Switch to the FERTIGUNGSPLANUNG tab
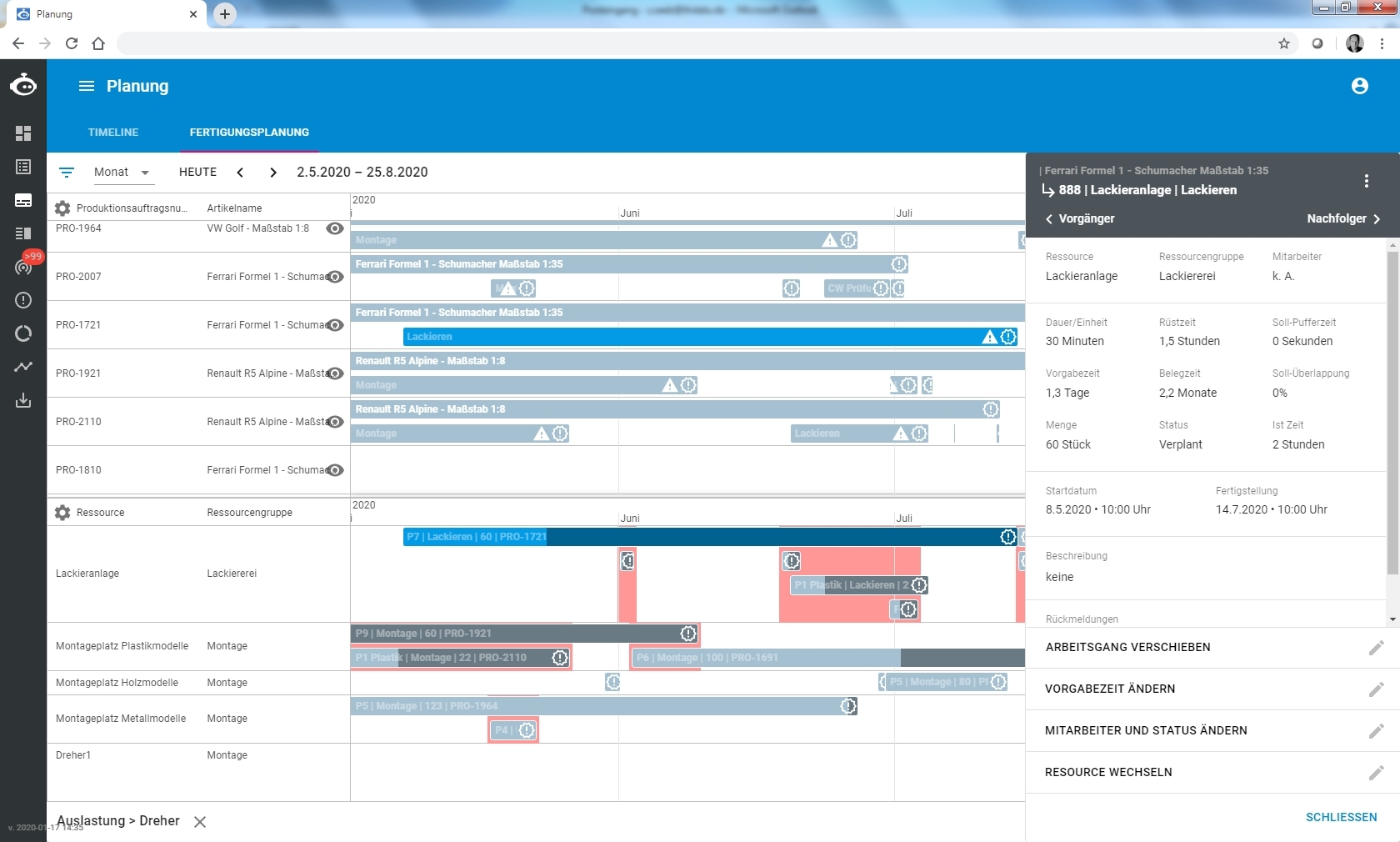The width and height of the screenshot is (1400, 842). tap(249, 133)
